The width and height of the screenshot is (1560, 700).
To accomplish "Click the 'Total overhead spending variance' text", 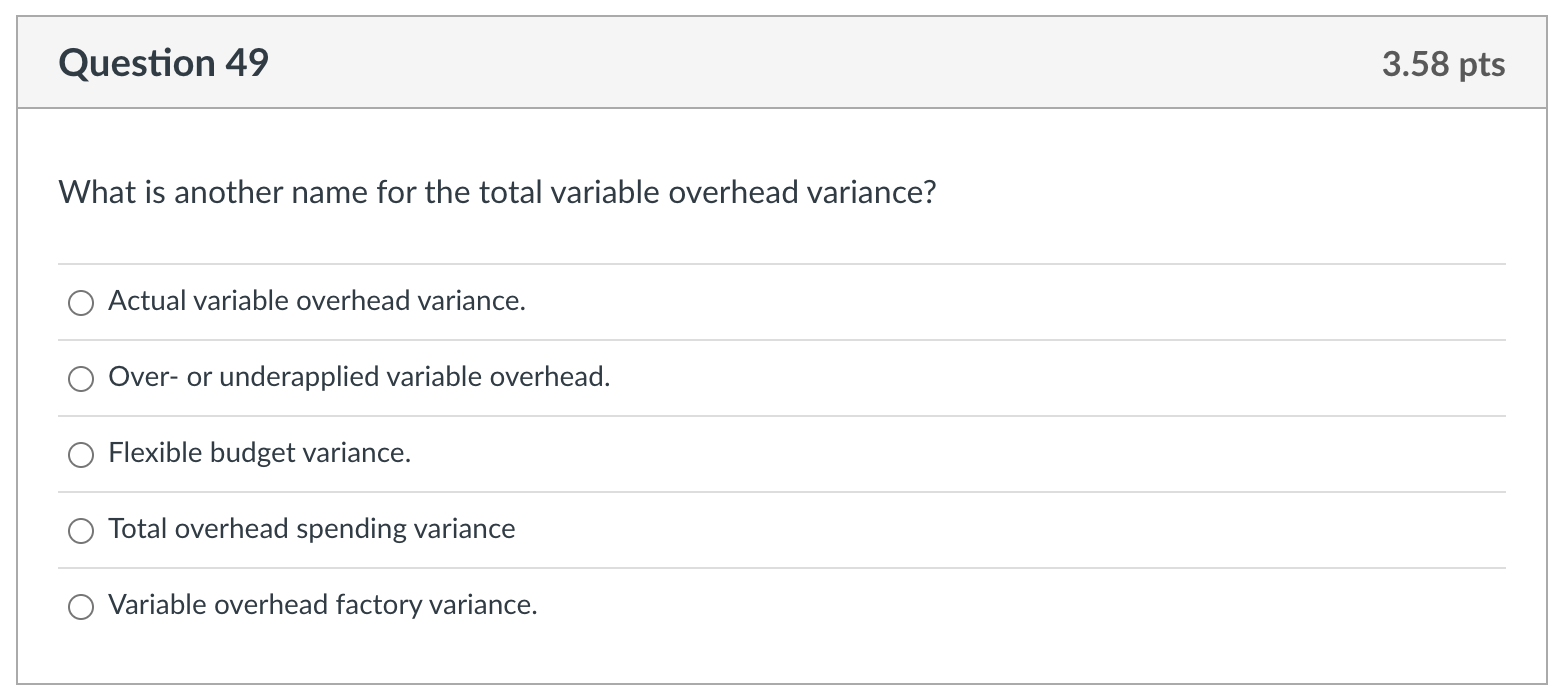I will click(311, 529).
